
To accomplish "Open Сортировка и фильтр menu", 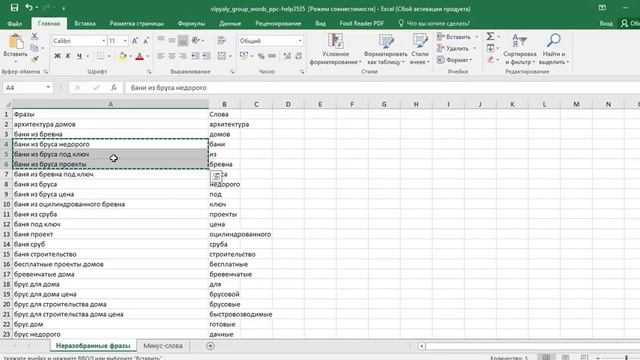I will tap(520, 49).
